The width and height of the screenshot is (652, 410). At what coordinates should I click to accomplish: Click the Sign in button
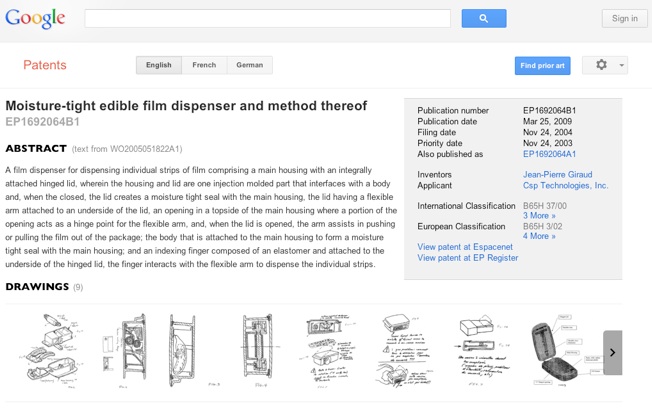(624, 18)
